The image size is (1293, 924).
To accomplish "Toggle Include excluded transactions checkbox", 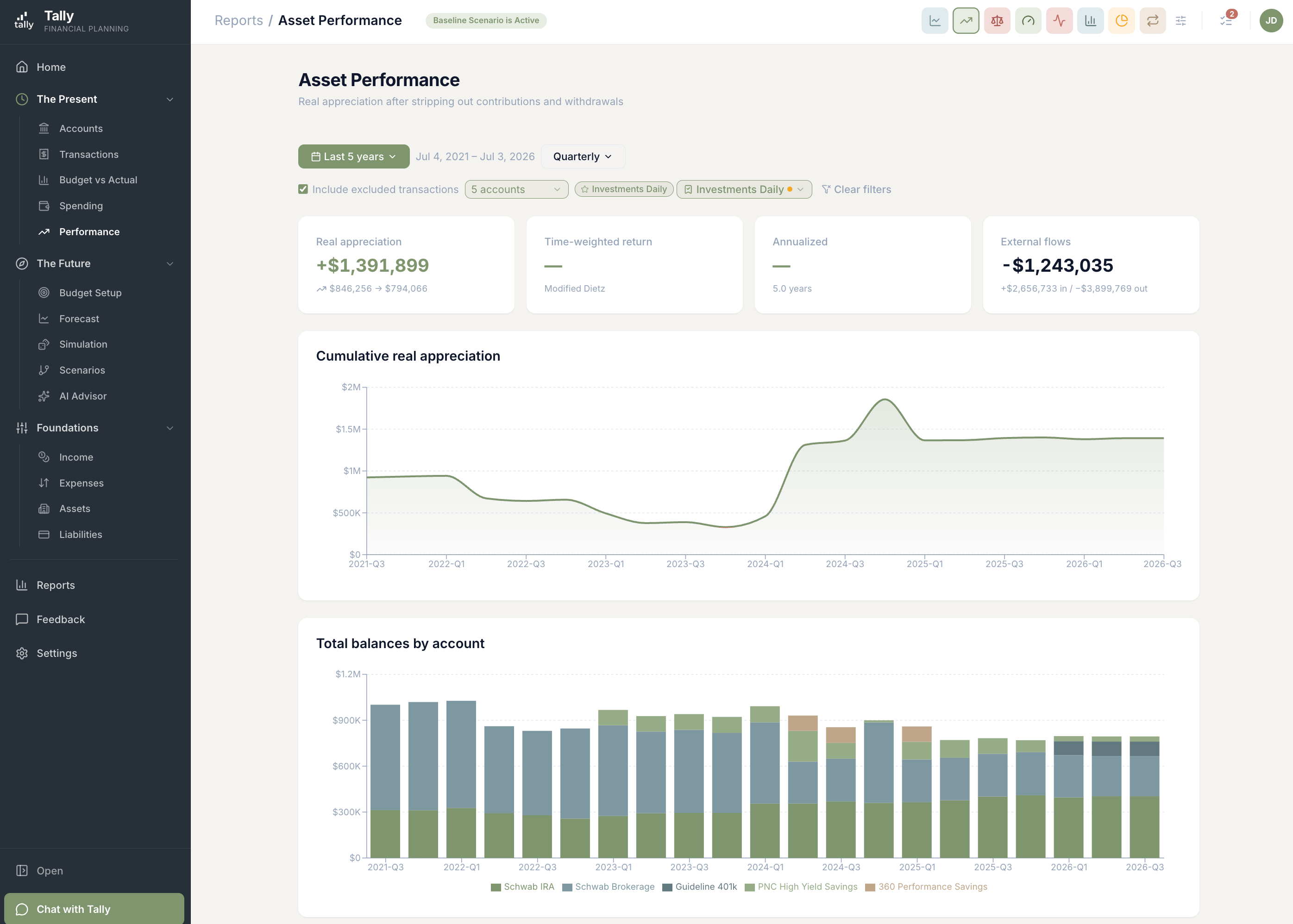I will 303,189.
